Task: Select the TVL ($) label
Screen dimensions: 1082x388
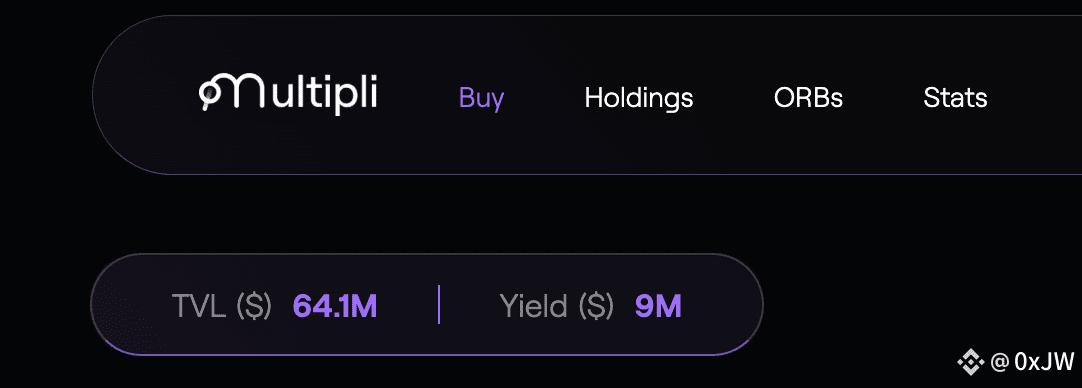Action: pos(221,306)
